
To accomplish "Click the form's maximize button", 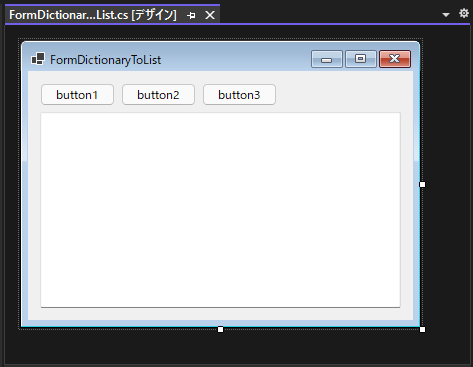I will click(x=361, y=59).
